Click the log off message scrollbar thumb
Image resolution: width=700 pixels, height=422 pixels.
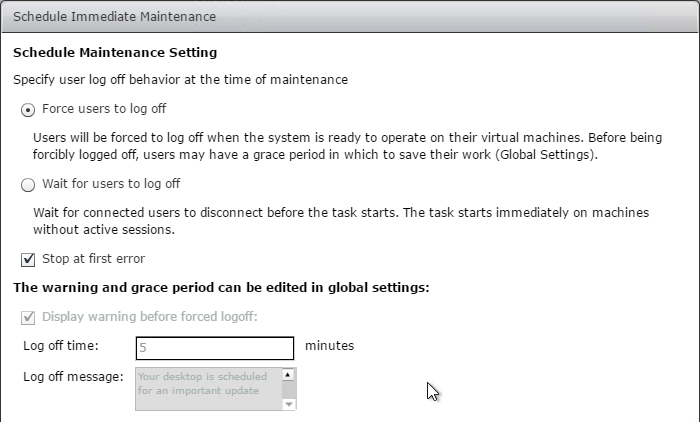click(x=289, y=390)
